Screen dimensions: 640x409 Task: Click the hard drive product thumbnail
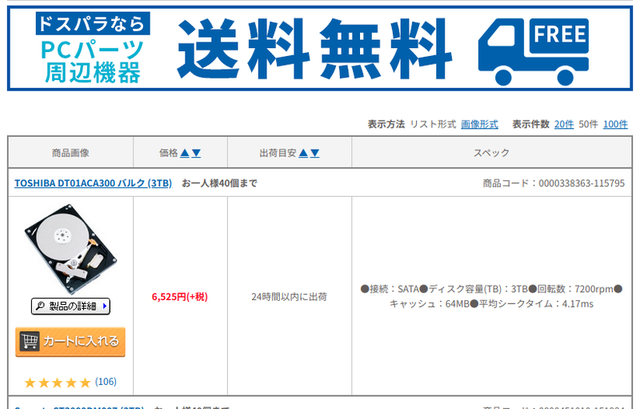71,249
